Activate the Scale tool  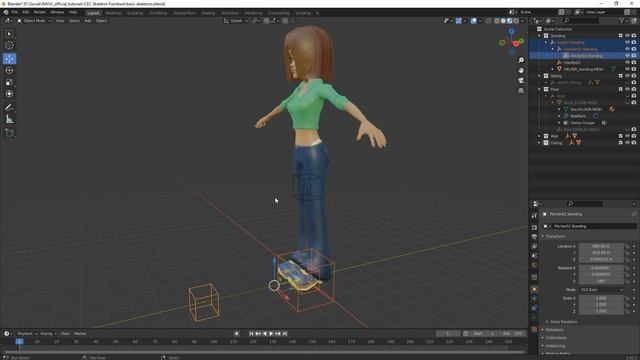9,82
